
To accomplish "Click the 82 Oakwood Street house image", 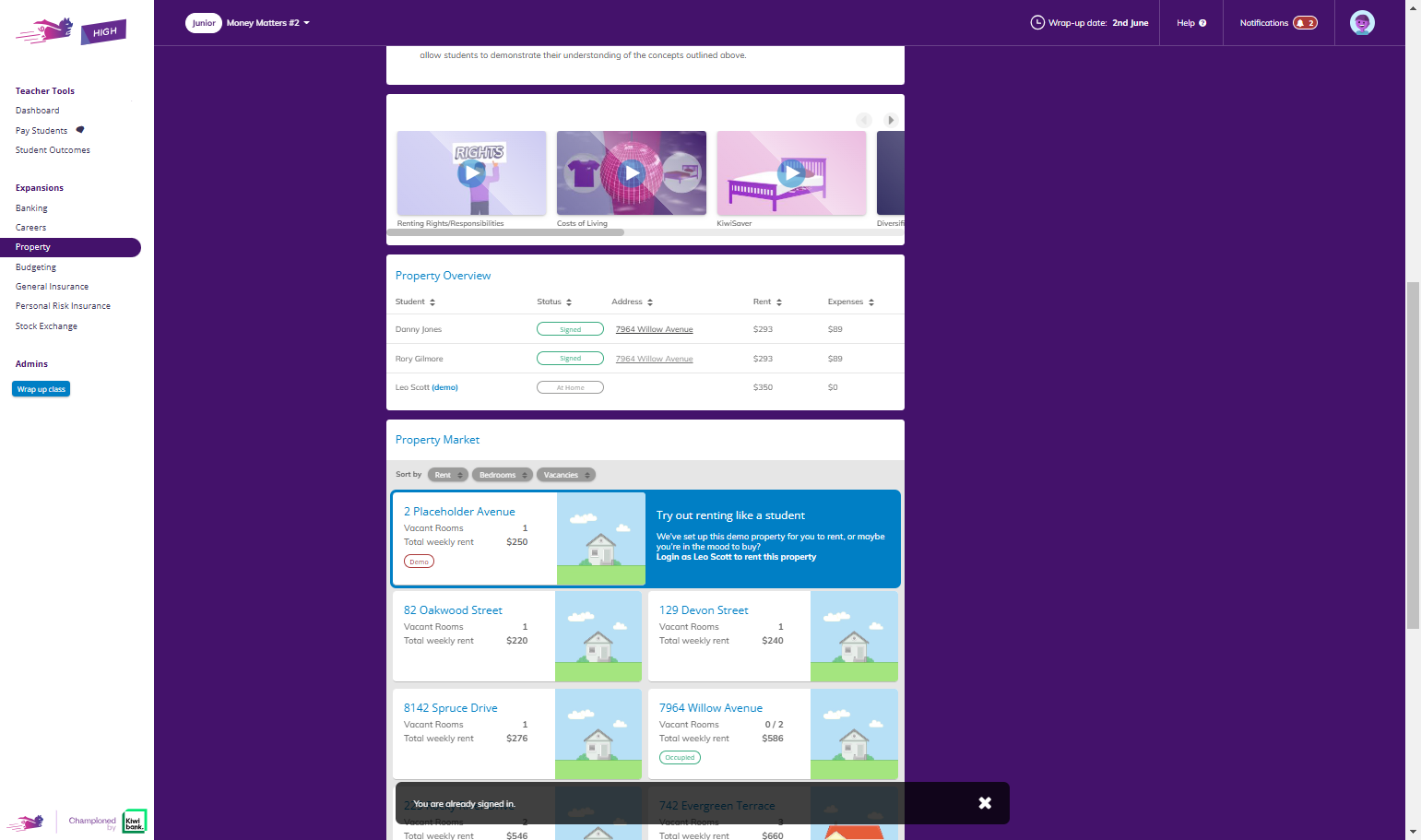I will pos(598,636).
